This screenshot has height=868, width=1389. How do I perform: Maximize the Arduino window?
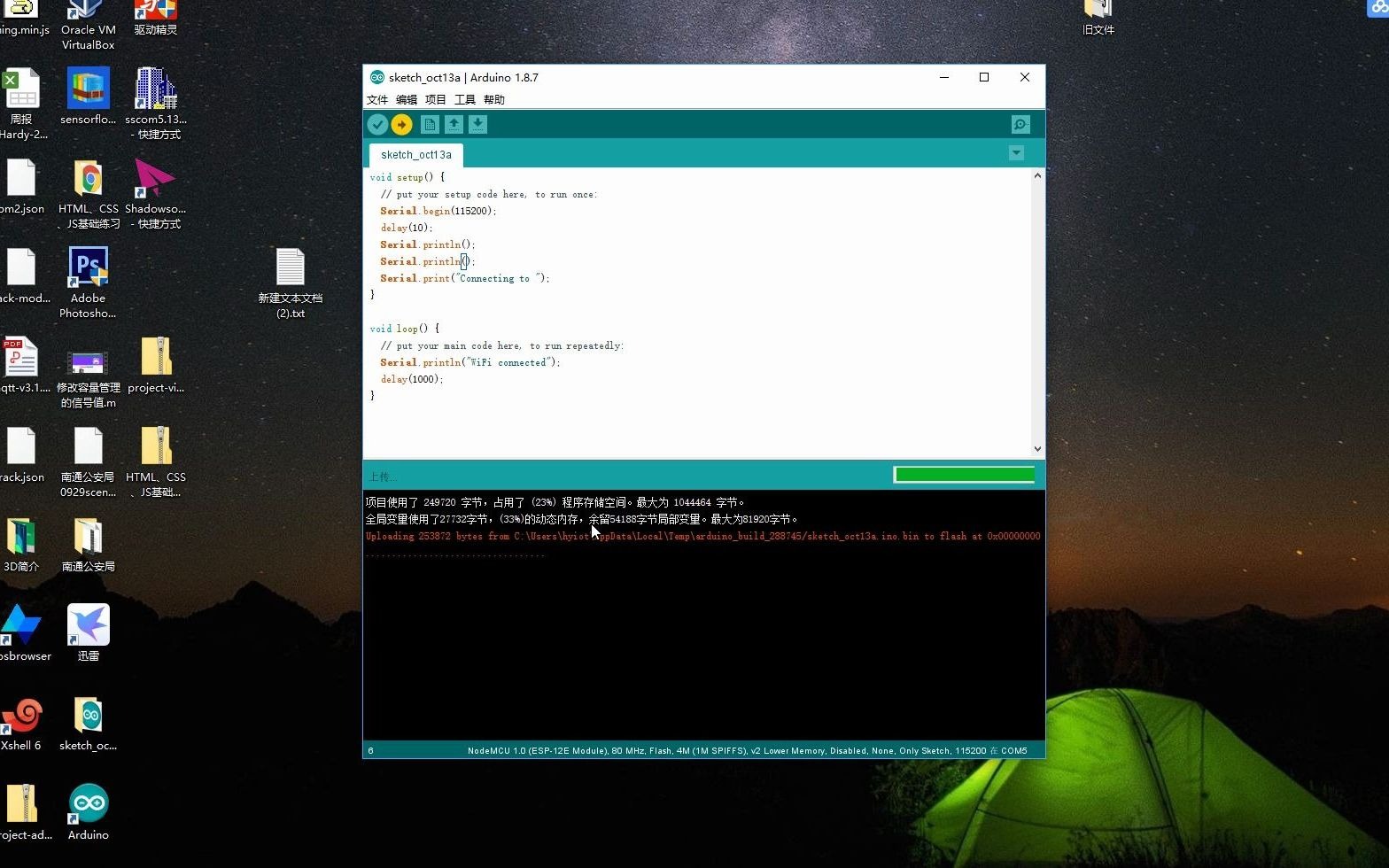click(x=984, y=77)
